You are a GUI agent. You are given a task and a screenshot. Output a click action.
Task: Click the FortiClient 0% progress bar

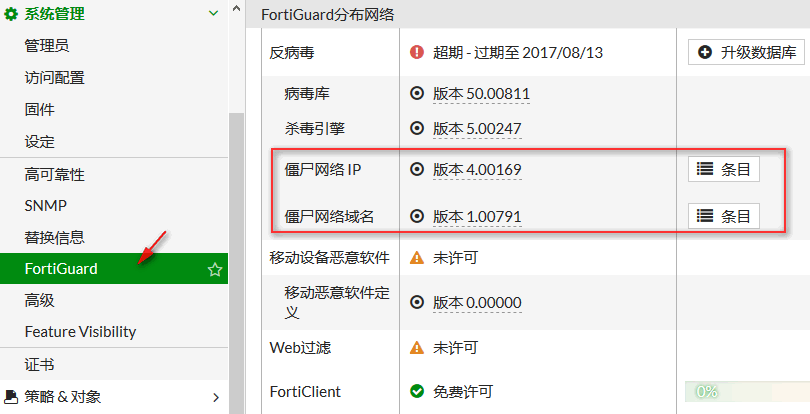point(747,391)
